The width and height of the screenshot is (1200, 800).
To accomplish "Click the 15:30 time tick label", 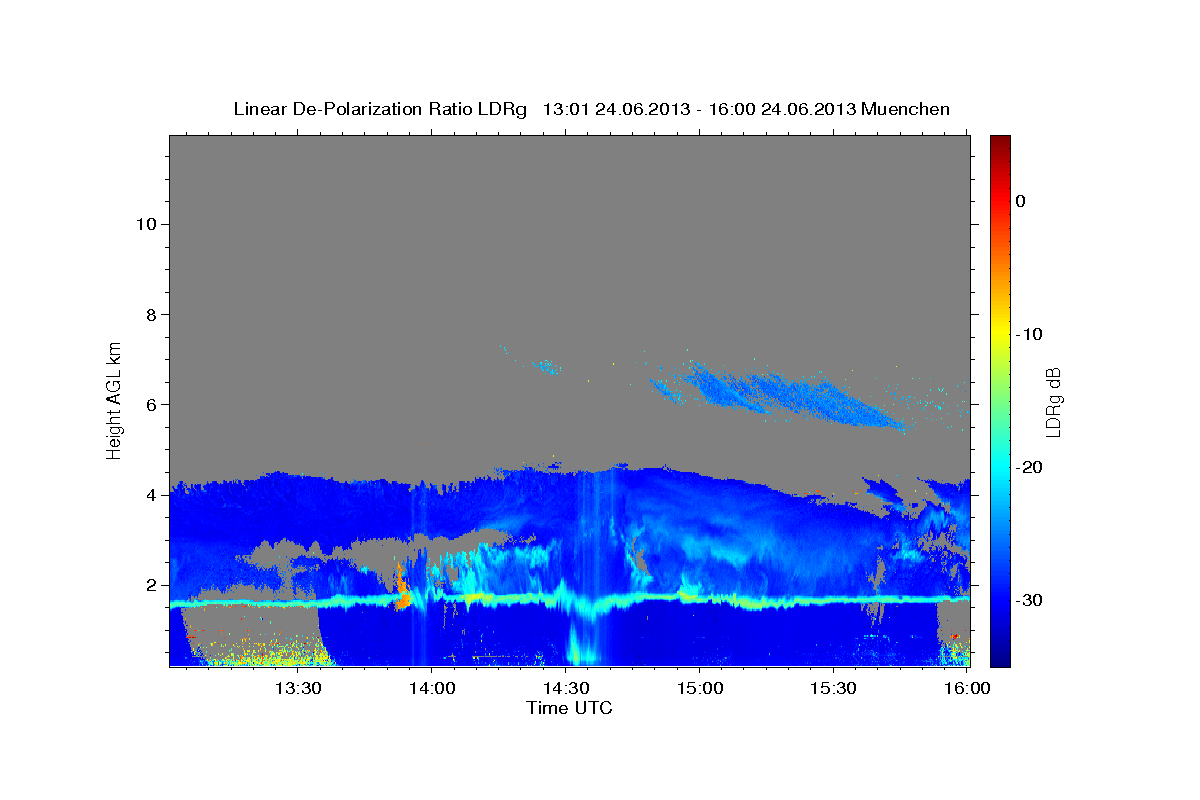I will 833,688.
